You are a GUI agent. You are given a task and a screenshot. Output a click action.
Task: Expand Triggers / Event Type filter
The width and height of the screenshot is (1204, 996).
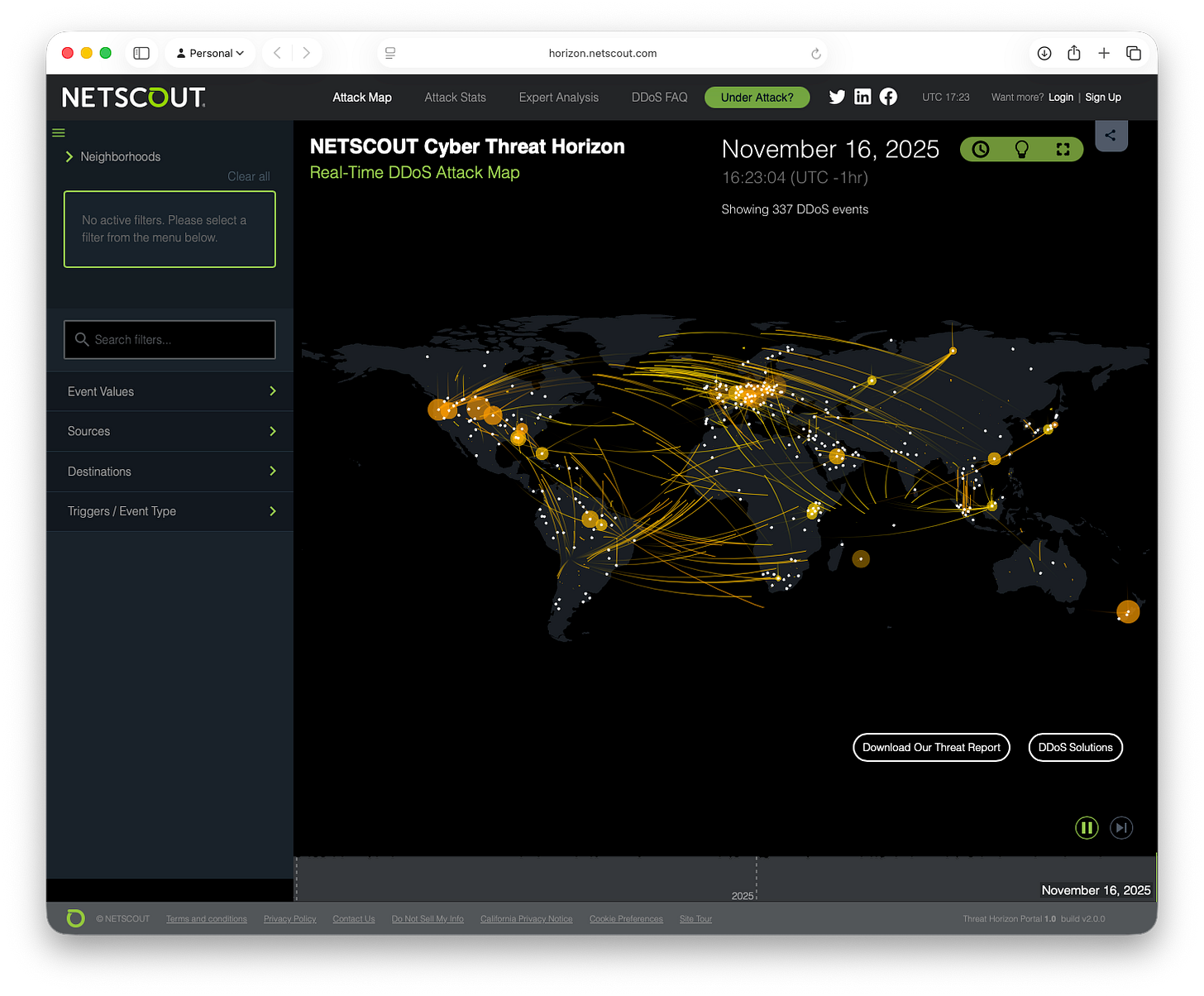(x=170, y=511)
